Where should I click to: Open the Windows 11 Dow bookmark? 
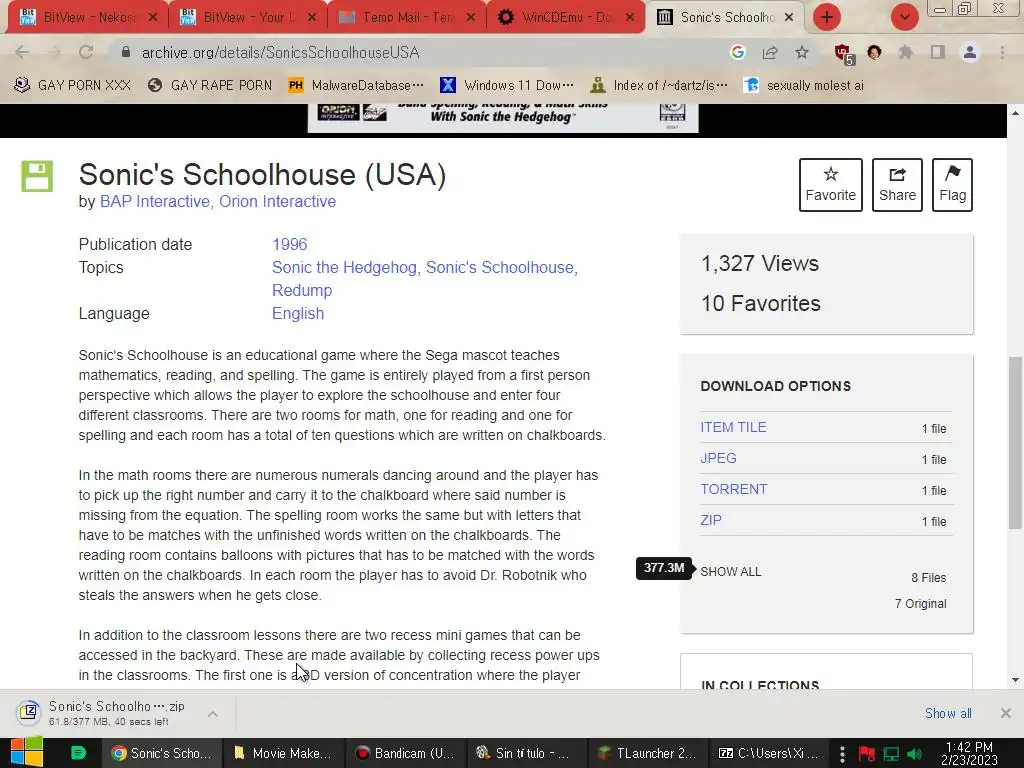tap(507, 85)
